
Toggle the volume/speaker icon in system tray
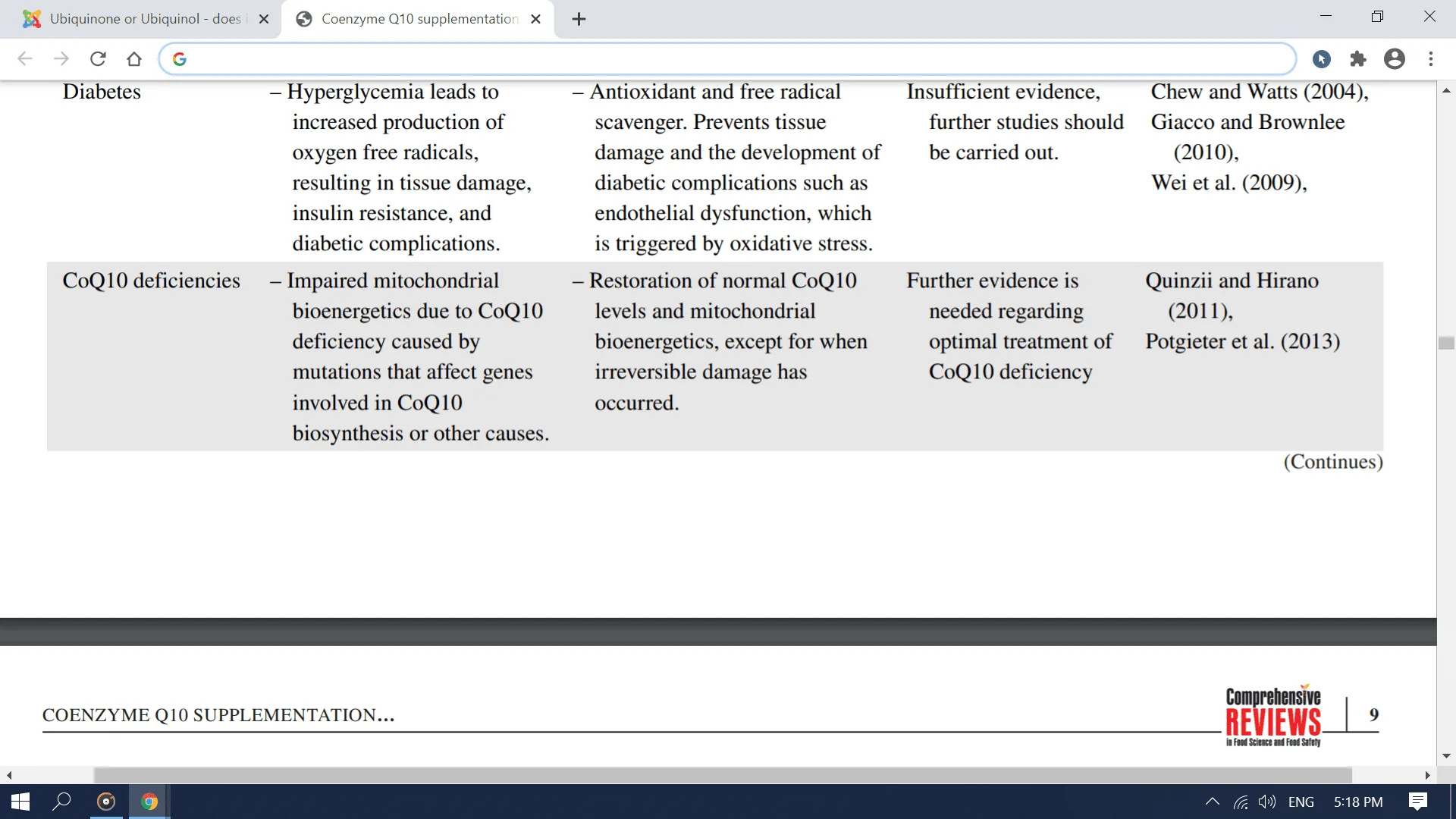click(1269, 800)
